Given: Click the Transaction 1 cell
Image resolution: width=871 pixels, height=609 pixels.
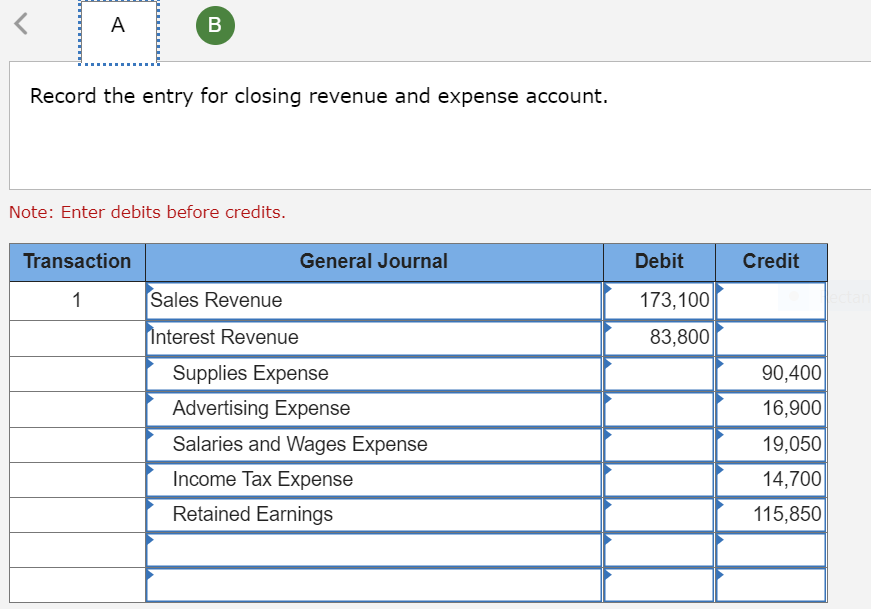Looking at the screenshot, I should (76, 300).
